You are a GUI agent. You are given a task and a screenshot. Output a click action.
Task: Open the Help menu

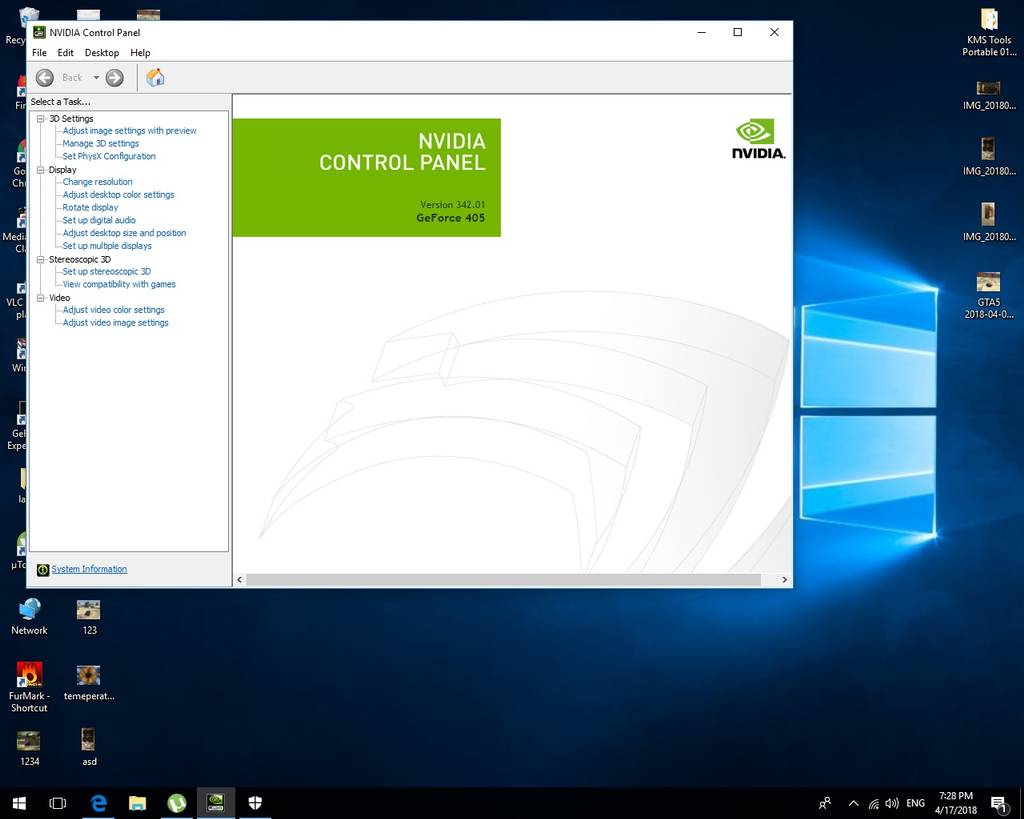[x=140, y=52]
